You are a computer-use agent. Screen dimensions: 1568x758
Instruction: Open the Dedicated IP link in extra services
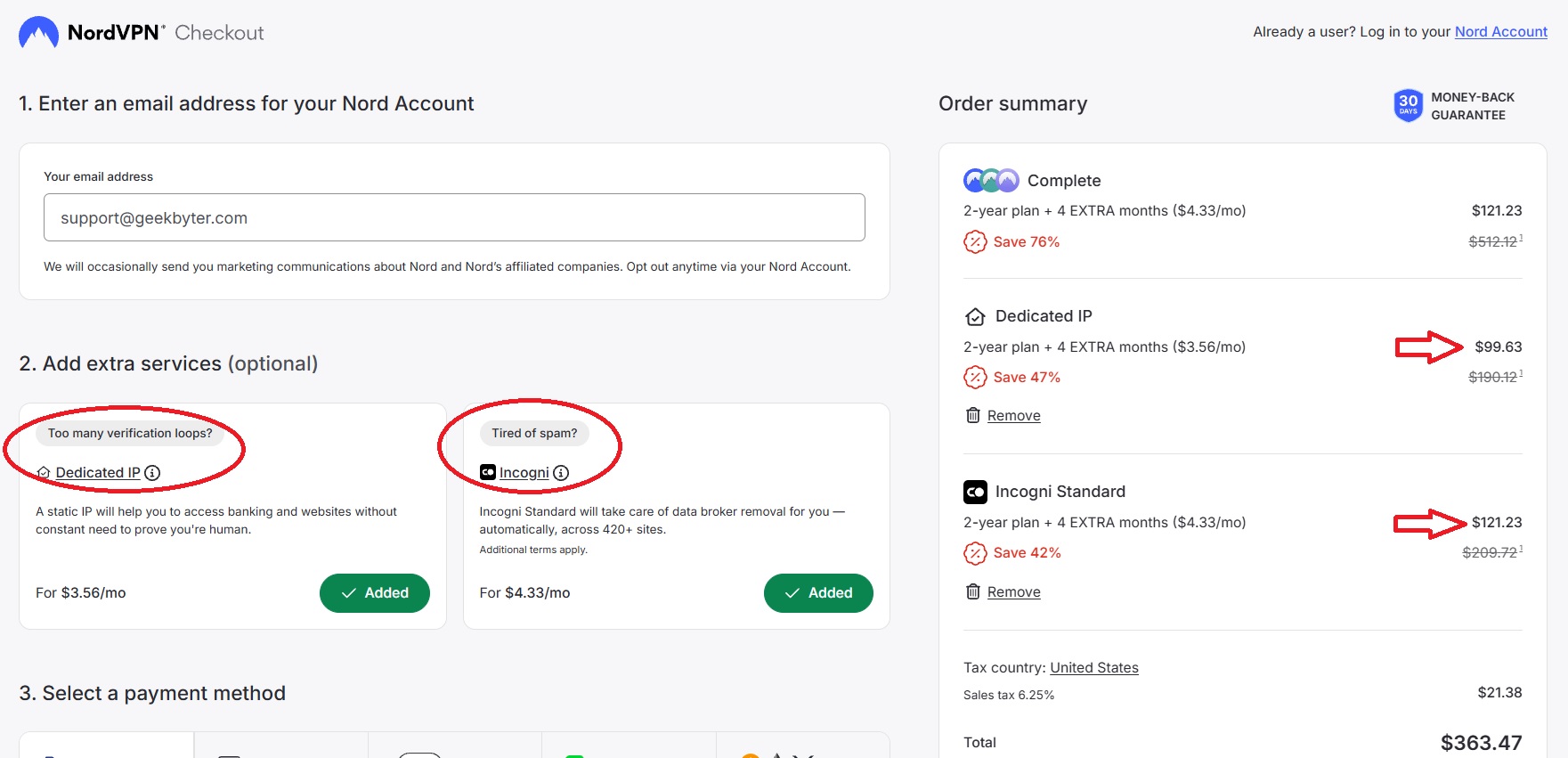tap(98, 473)
